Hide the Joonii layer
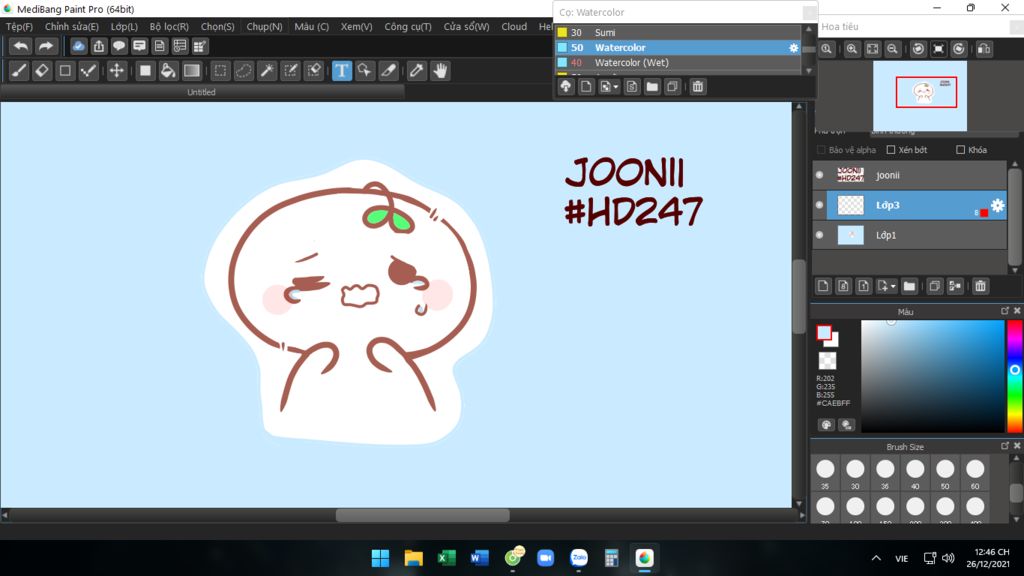Image resolution: width=1024 pixels, height=576 pixels. coord(820,175)
